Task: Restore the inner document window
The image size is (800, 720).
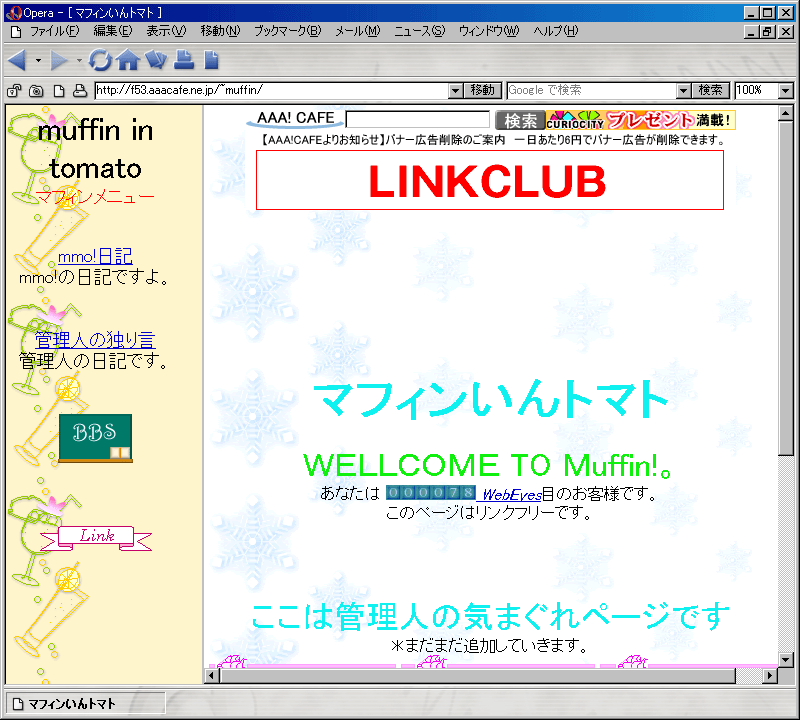Action: point(767,32)
